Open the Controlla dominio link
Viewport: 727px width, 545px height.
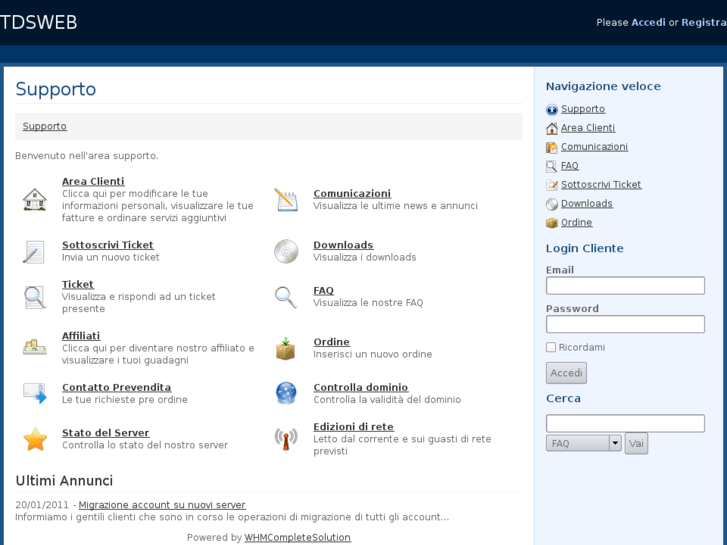361,387
